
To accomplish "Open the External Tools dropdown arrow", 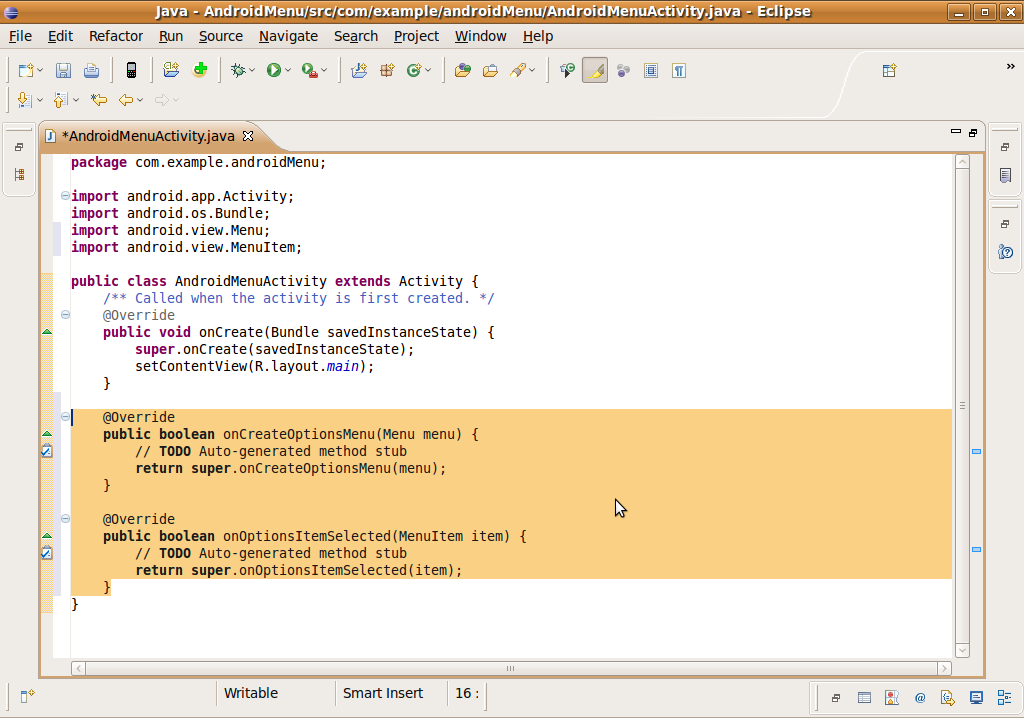I will 324,71.
